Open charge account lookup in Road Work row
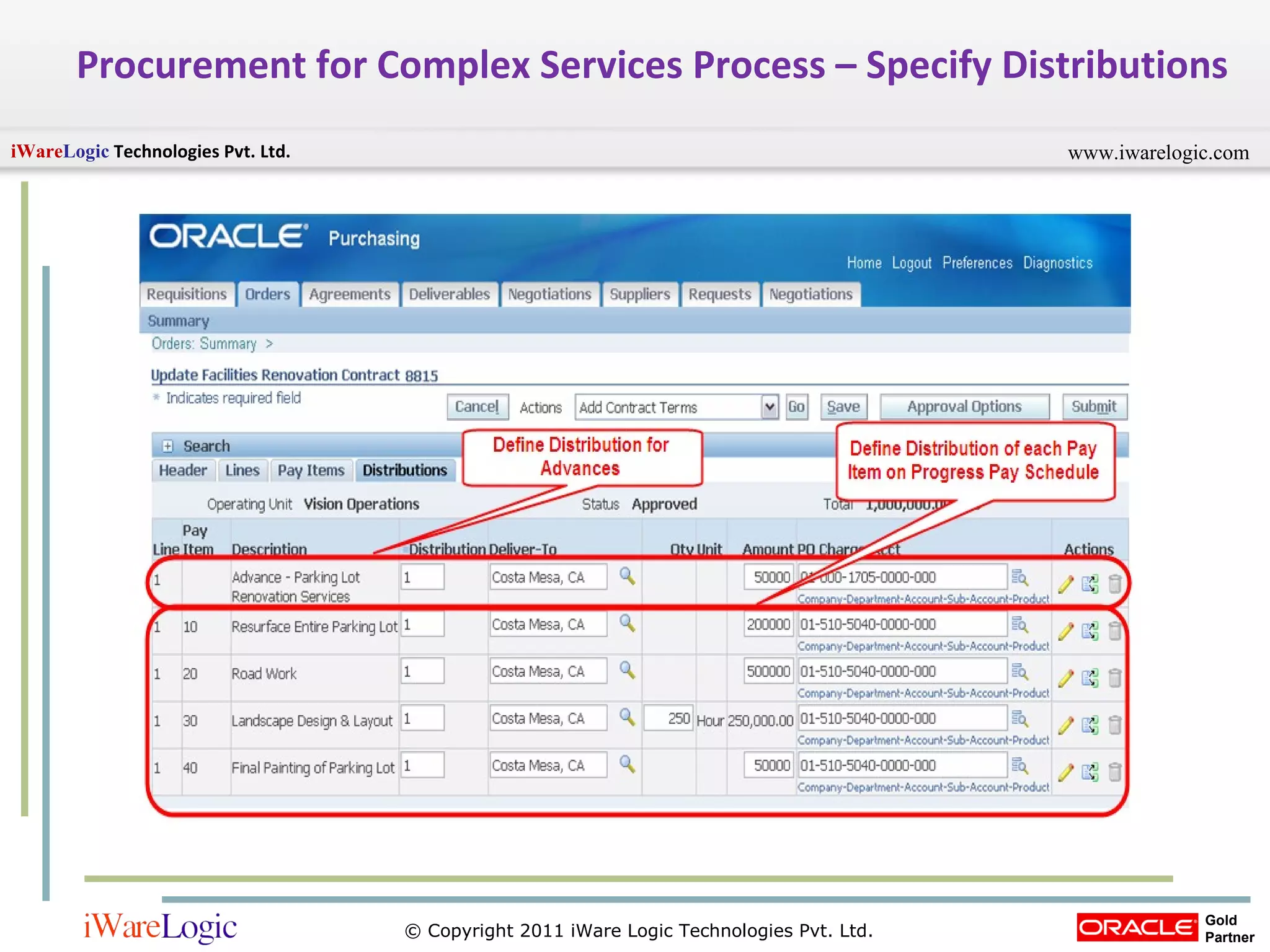Viewport: 1270px width, 952px height. point(1020,672)
